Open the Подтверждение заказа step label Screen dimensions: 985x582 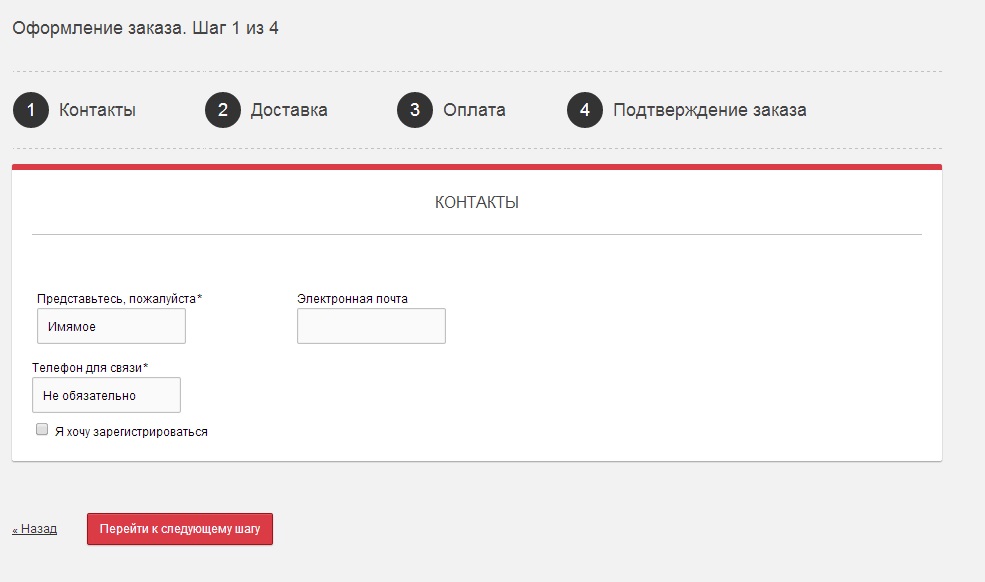coord(710,110)
